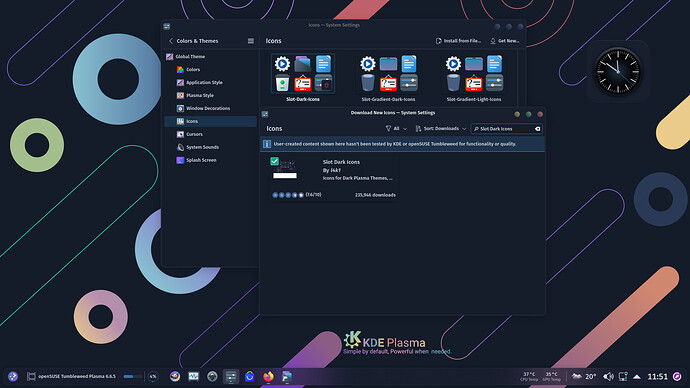This screenshot has width=690, height=388.
Task: Click the 37 °C CPU Temp reading
Action: pos(529,377)
